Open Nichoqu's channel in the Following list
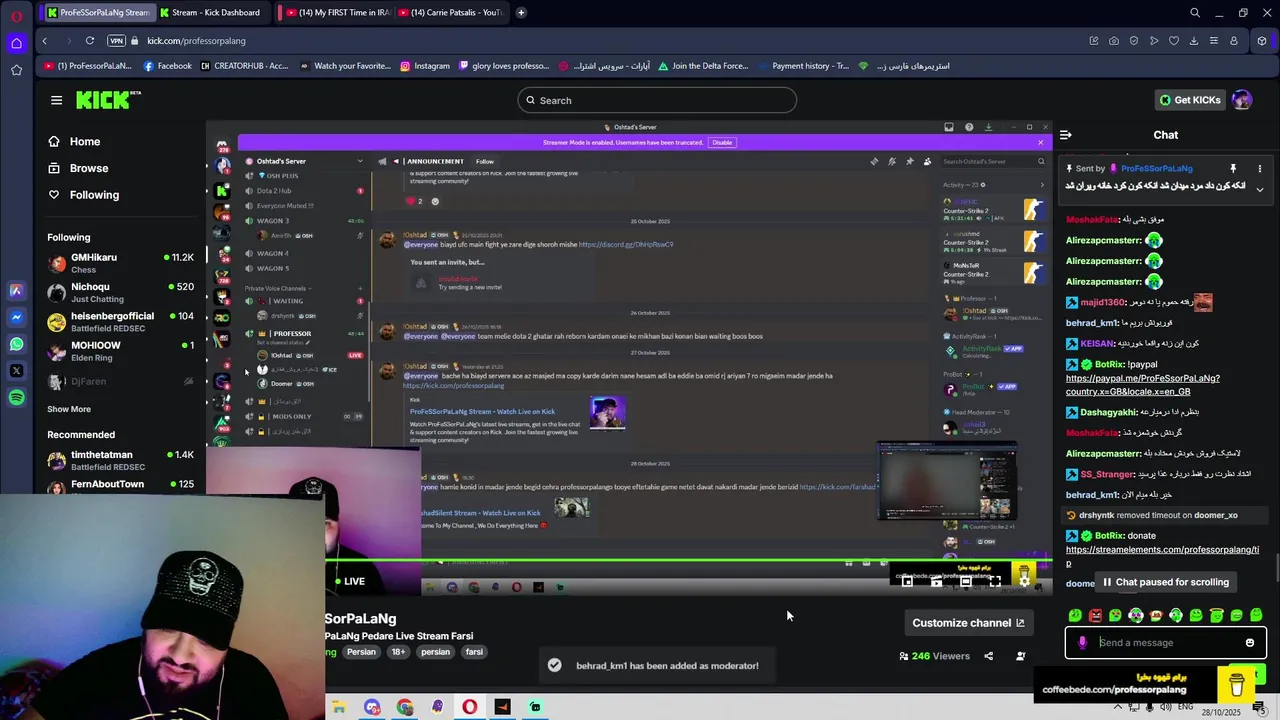The width and height of the screenshot is (1280, 720). pos(120,292)
